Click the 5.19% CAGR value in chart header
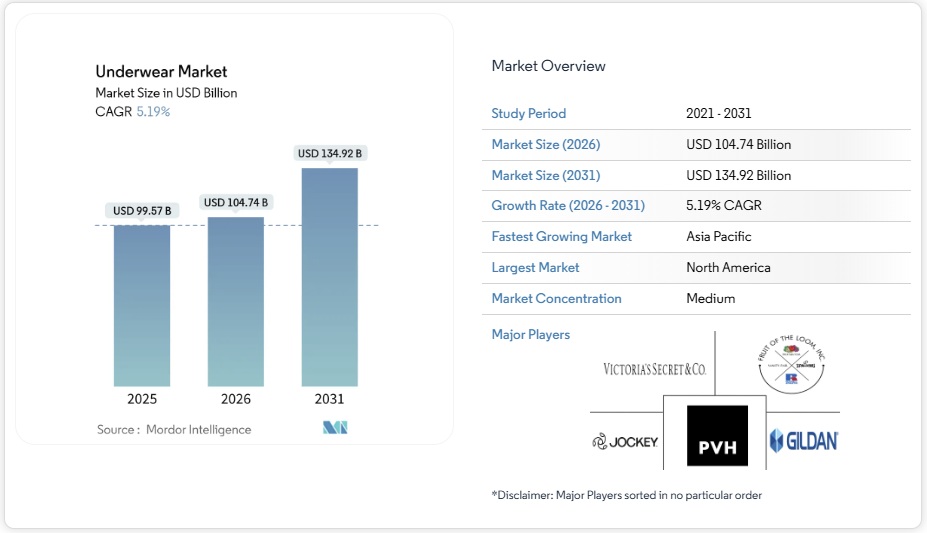927x533 pixels. click(153, 112)
